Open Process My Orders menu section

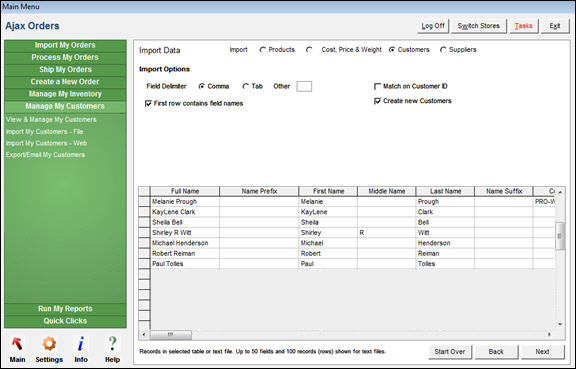tap(65, 57)
